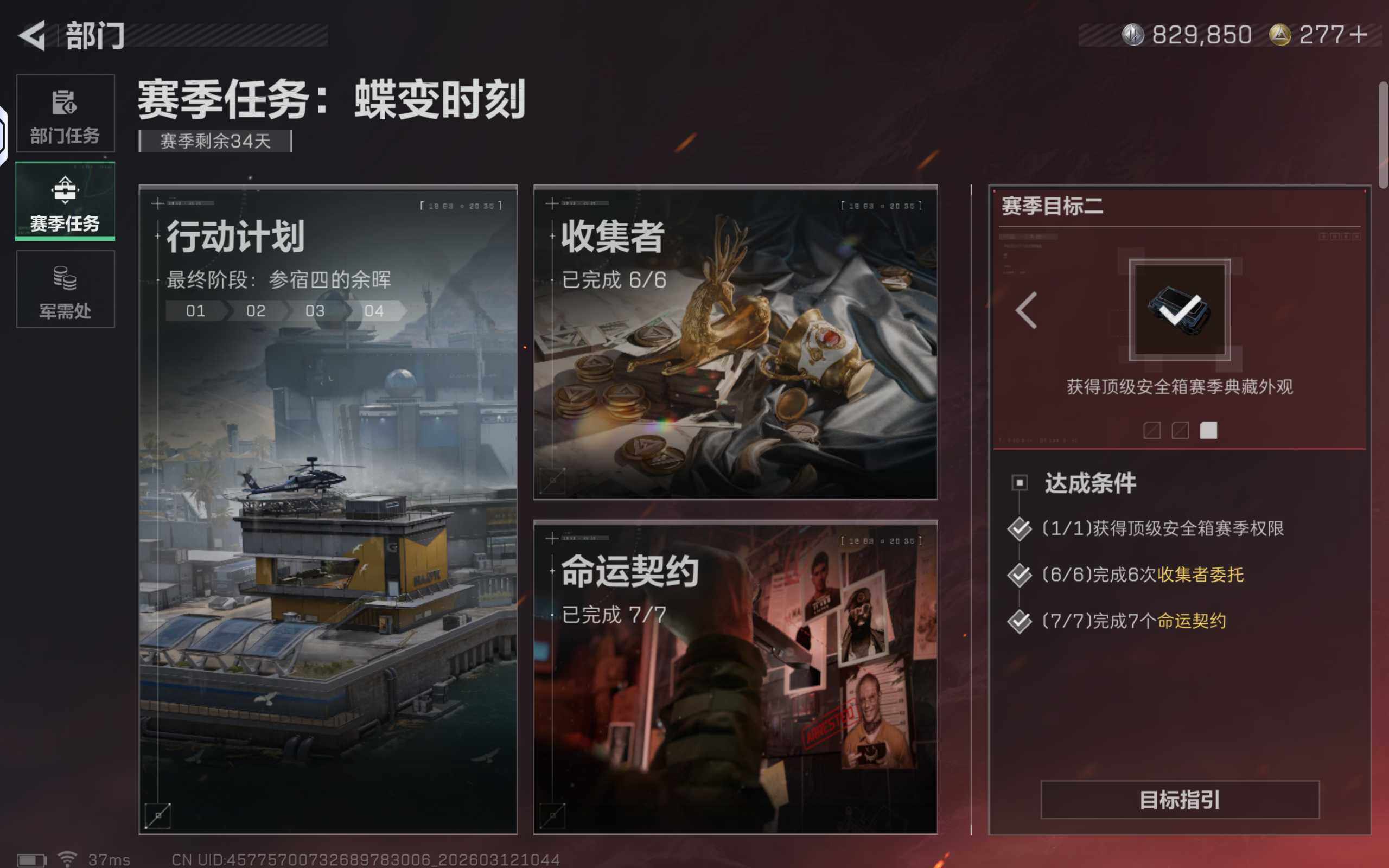Select the second goal page indicator square
This screenshot has width=1389, height=868.
[1180, 430]
